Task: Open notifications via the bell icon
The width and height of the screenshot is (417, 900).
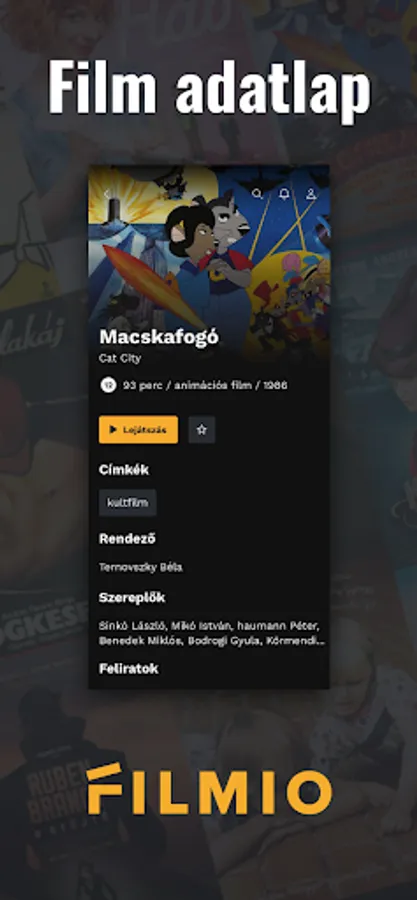Action: (284, 194)
